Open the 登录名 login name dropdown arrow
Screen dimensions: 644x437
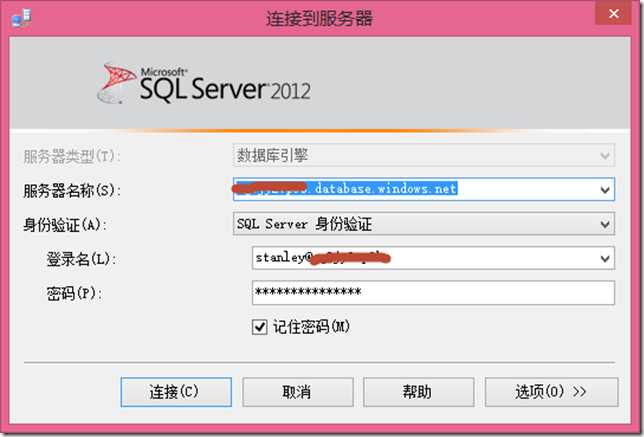pyautogui.click(x=605, y=258)
